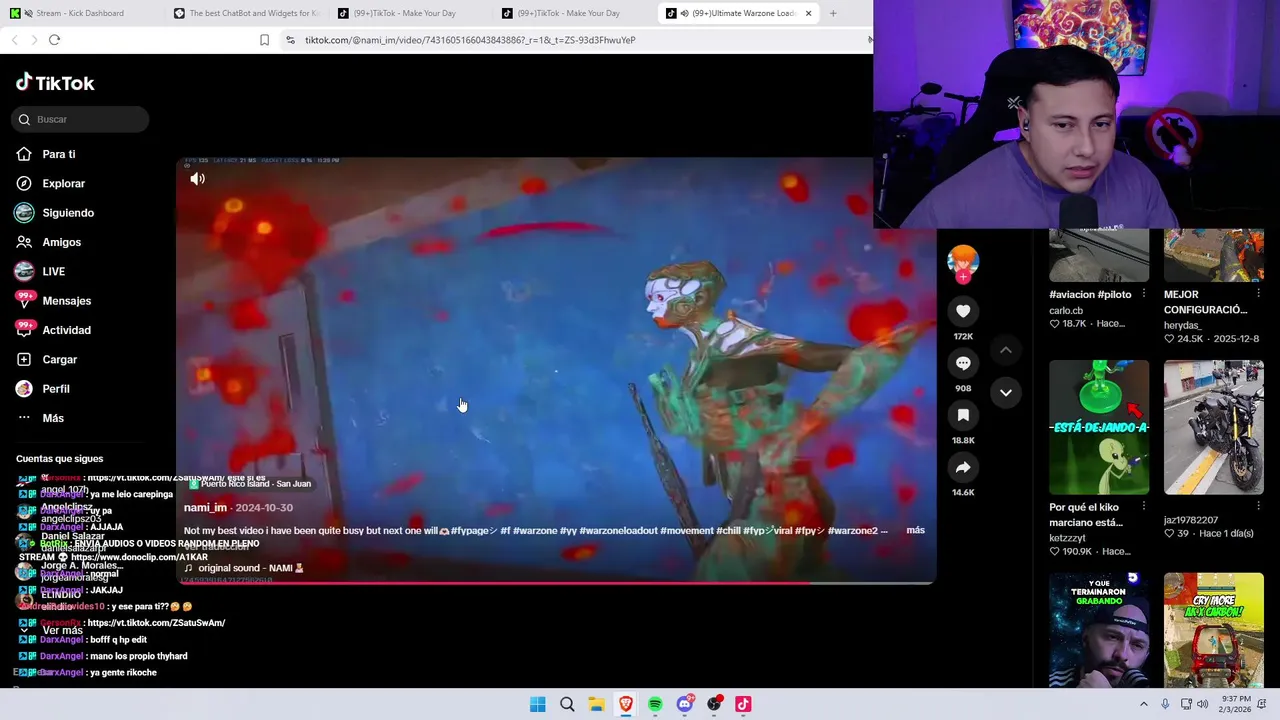This screenshot has height=720, width=1280.
Task: Click the herydas_ author name
Action: tap(1185, 325)
